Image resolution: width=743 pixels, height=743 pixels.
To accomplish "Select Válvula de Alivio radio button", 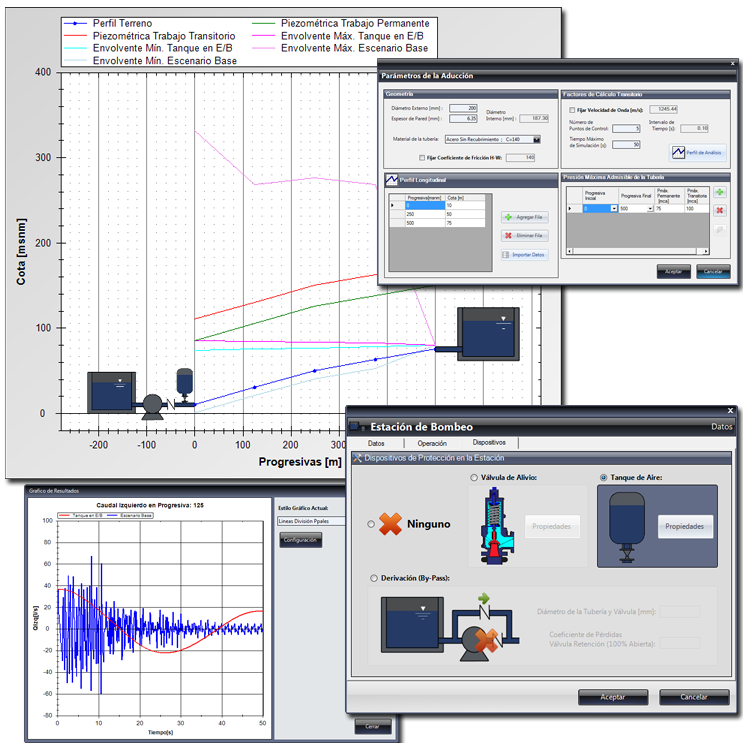I will pos(474,478).
